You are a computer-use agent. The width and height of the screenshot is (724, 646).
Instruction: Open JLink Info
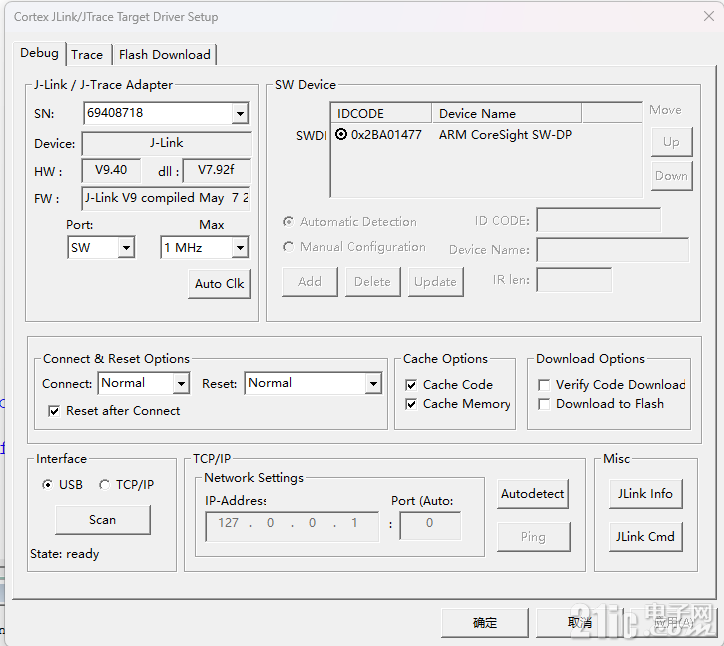[646, 494]
